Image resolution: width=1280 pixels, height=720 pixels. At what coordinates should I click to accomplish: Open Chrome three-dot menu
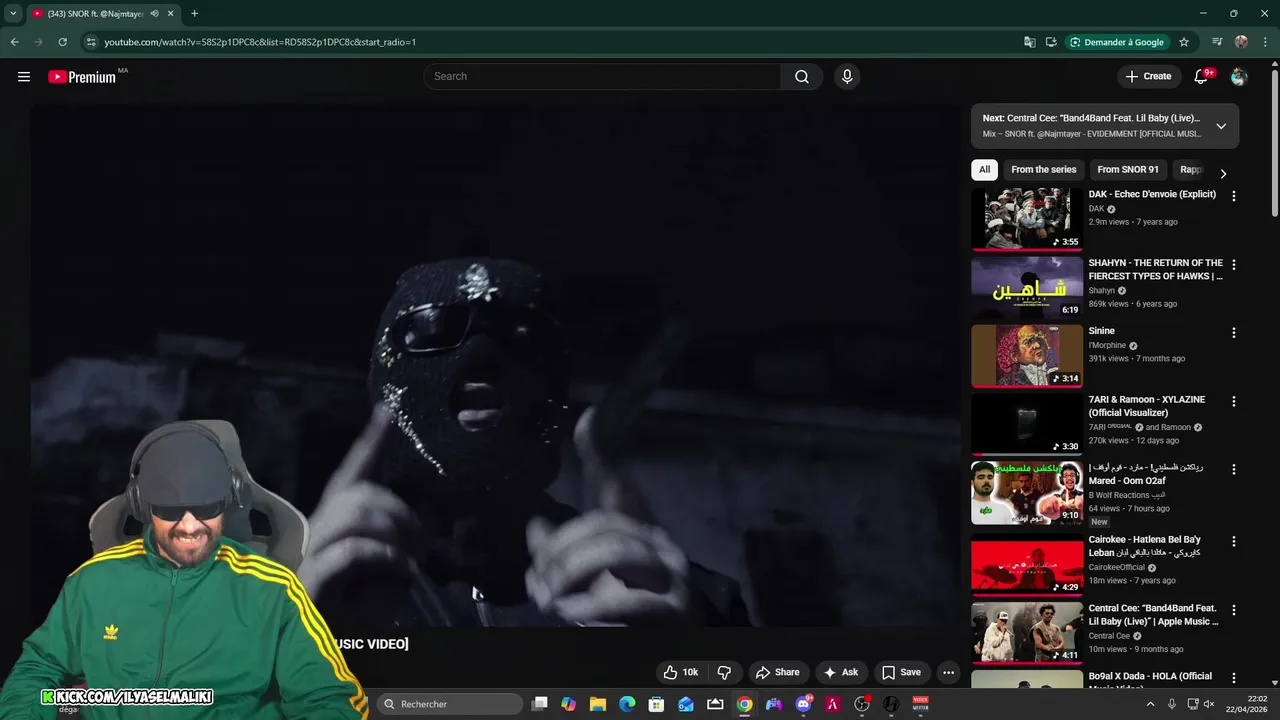click(x=1264, y=42)
